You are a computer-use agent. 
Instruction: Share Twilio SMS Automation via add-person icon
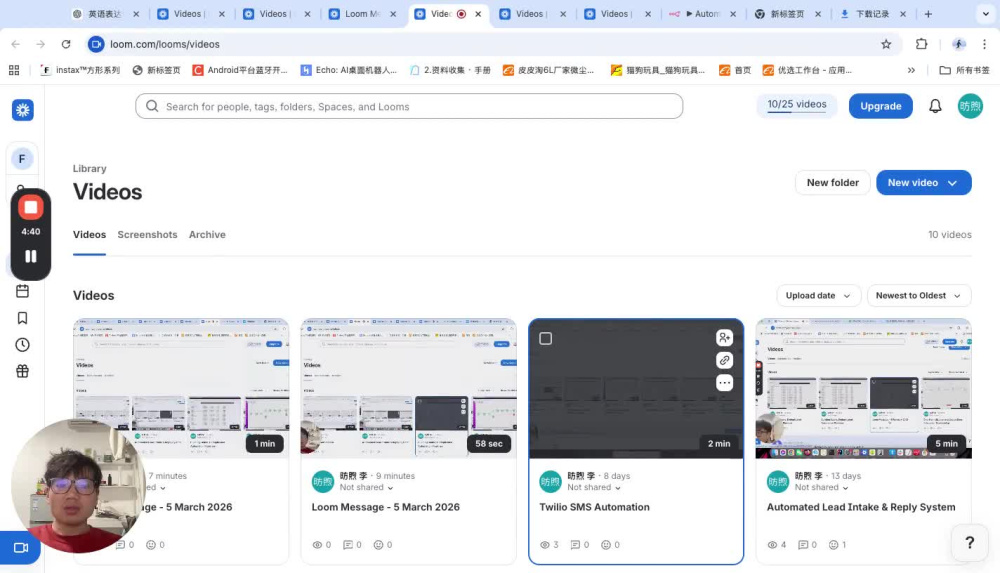(x=724, y=338)
